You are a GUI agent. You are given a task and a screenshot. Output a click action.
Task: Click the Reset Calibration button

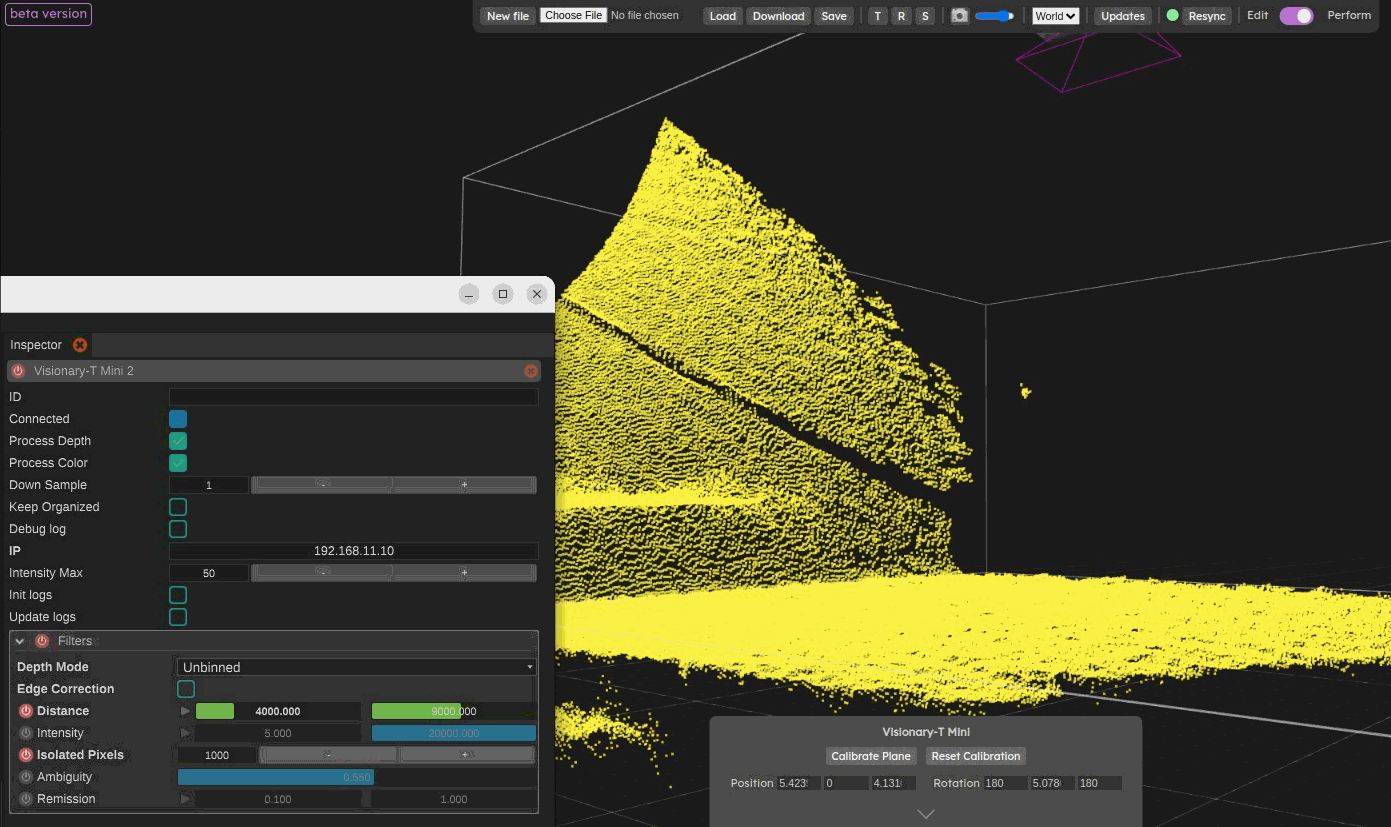(975, 756)
